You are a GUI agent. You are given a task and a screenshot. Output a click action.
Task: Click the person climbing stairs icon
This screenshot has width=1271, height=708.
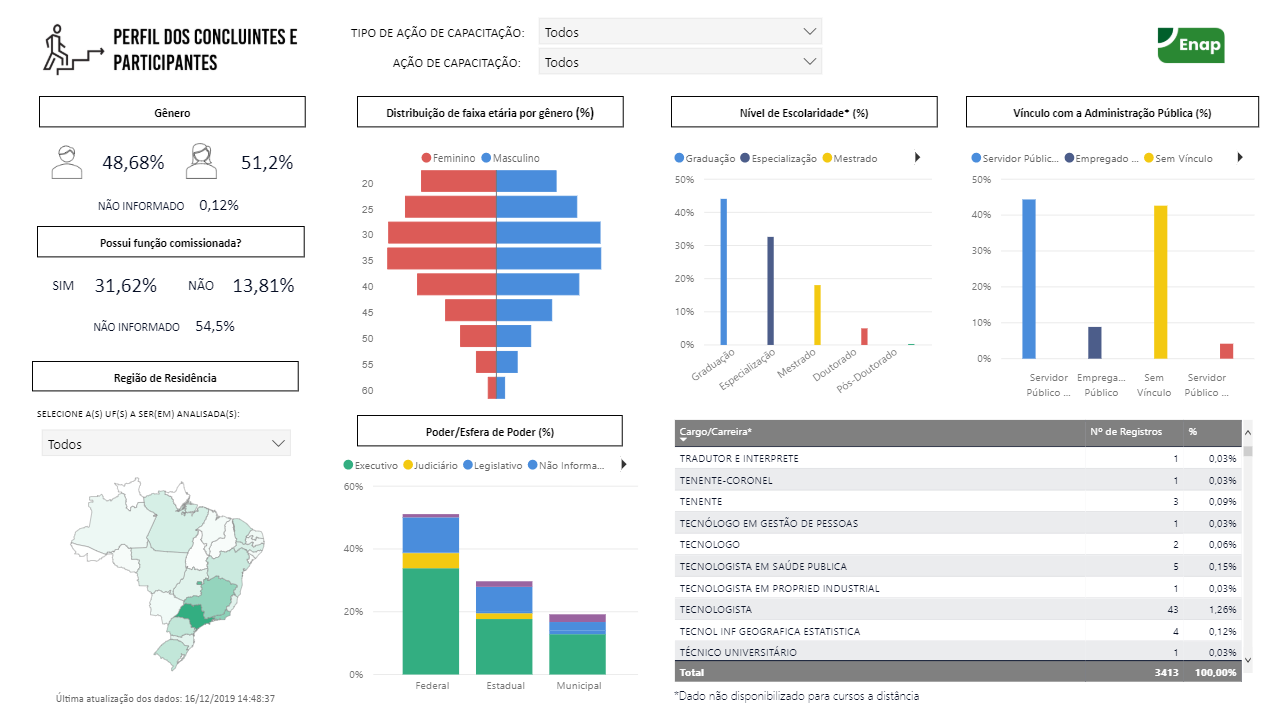tap(72, 50)
